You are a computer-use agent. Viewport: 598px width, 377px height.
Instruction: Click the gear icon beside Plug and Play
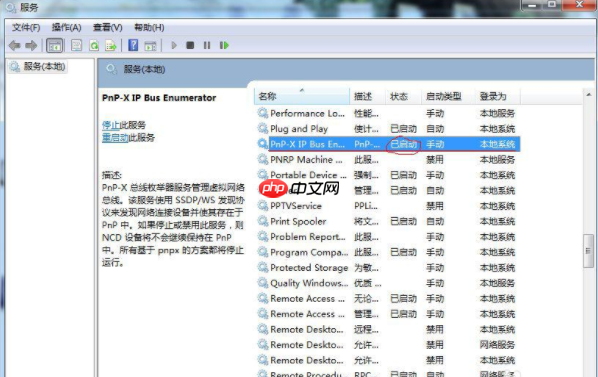coord(263,128)
